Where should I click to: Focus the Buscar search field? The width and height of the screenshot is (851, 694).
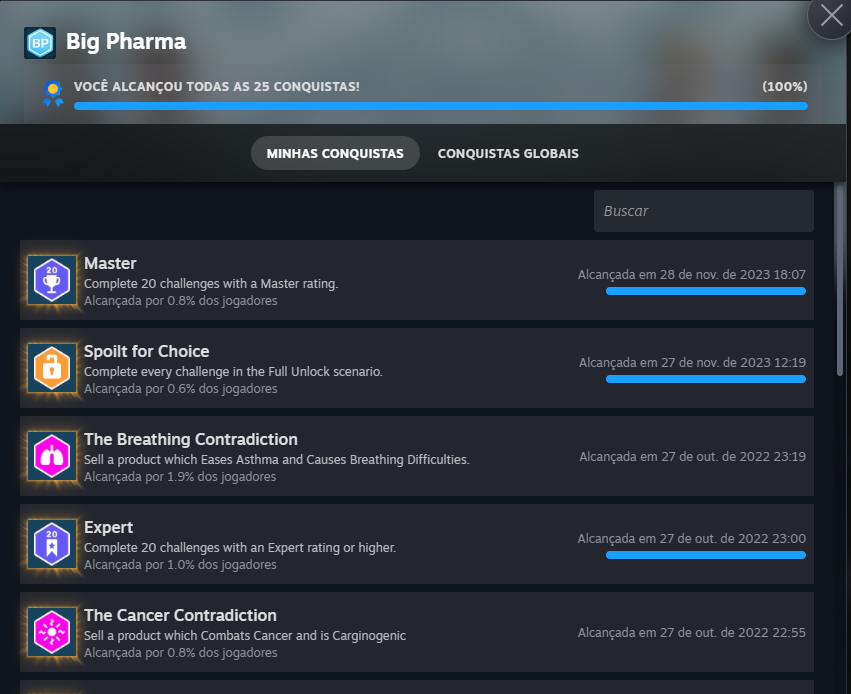pyautogui.click(x=703, y=211)
